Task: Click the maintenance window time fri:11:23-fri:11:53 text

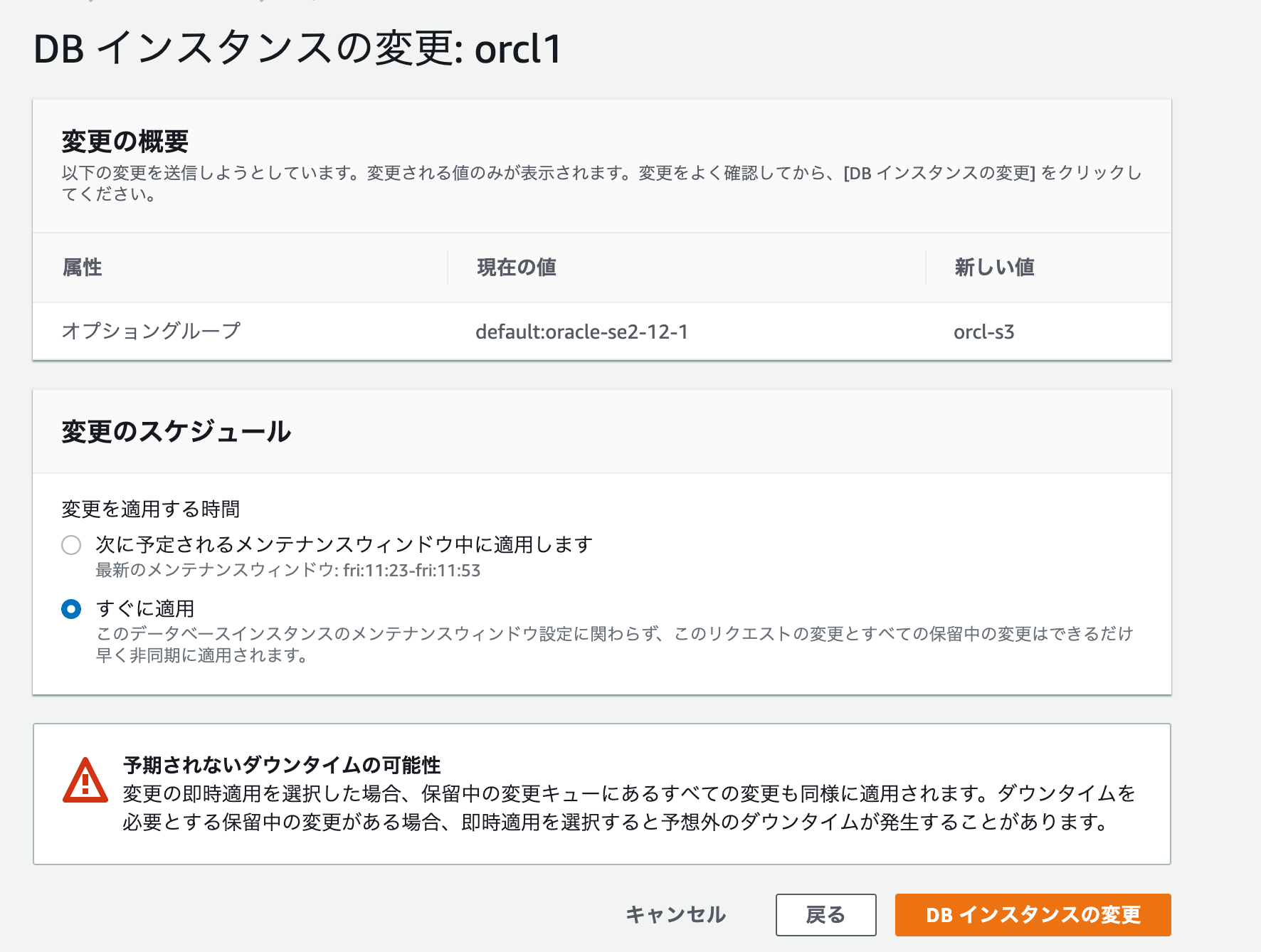Action: 412,571
